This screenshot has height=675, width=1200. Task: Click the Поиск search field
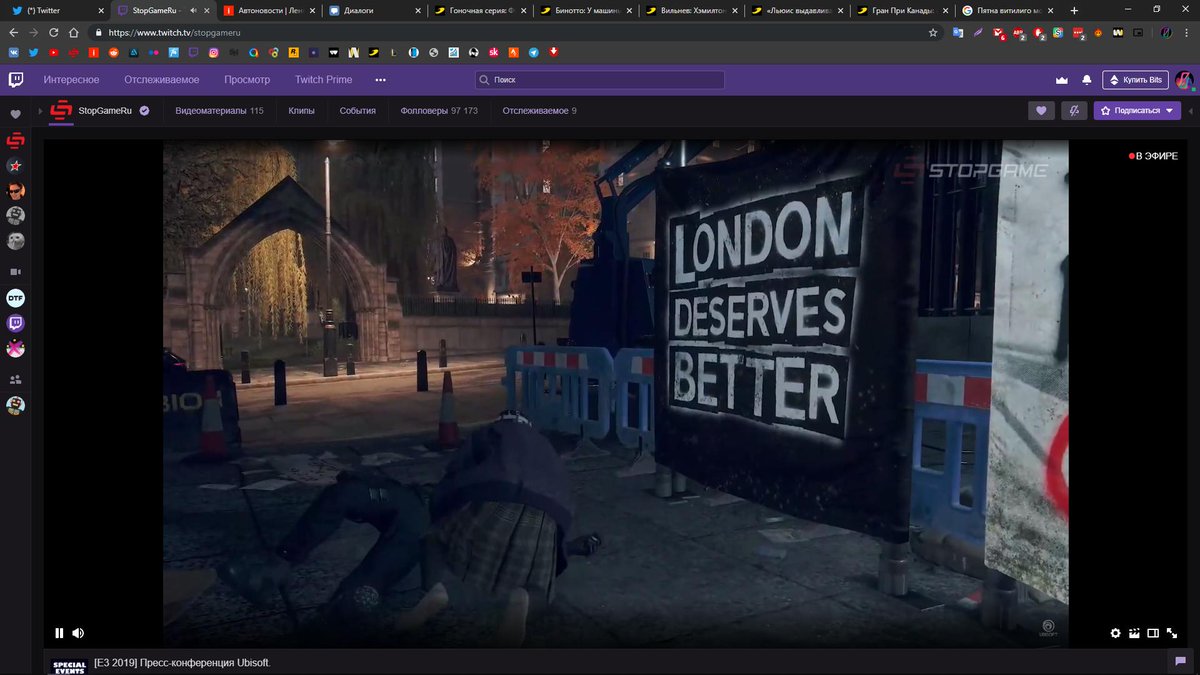(598, 79)
